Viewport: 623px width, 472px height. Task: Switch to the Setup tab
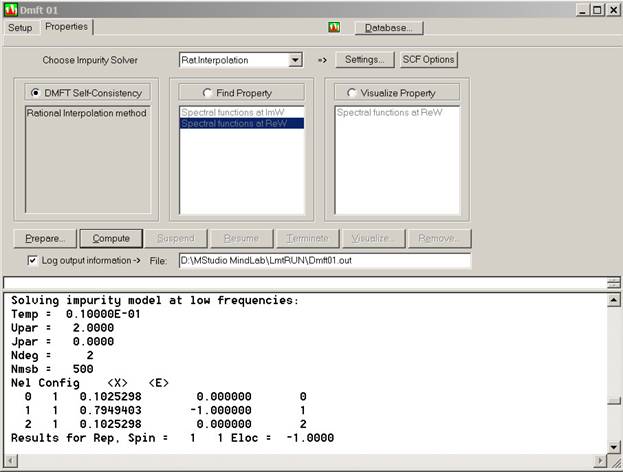20,27
